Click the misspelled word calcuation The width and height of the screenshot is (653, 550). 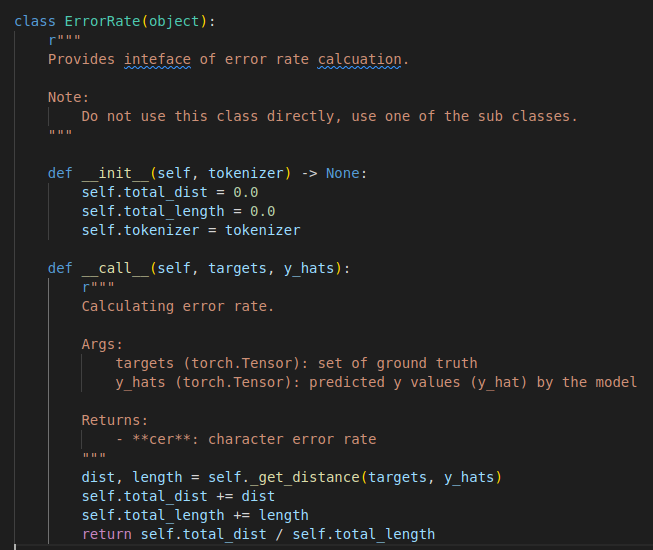(359, 60)
